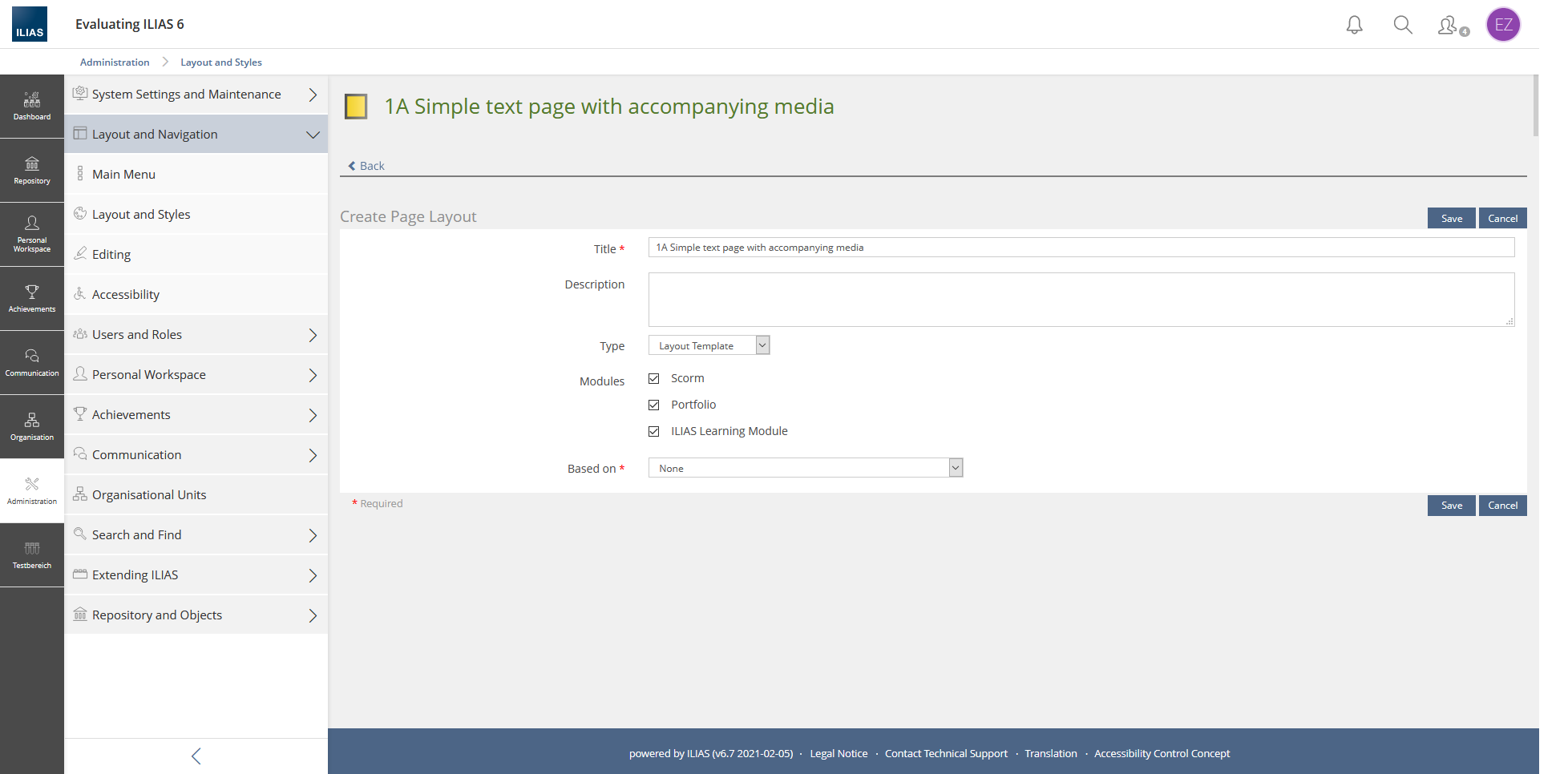Uncheck the Scorm module checkbox
This screenshot has width=1568, height=774.
(654, 378)
